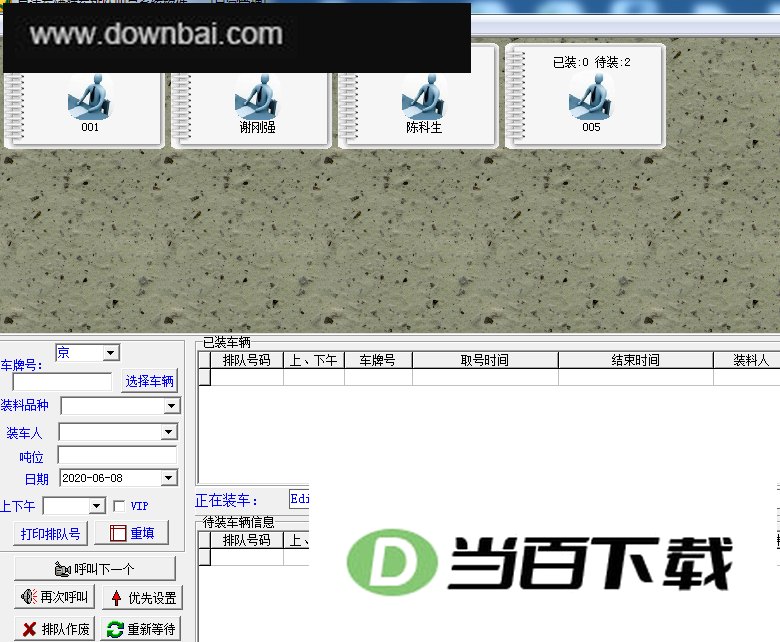Expand the 上下午 dropdown
Viewport: 780px width, 642px height.
click(x=97, y=506)
